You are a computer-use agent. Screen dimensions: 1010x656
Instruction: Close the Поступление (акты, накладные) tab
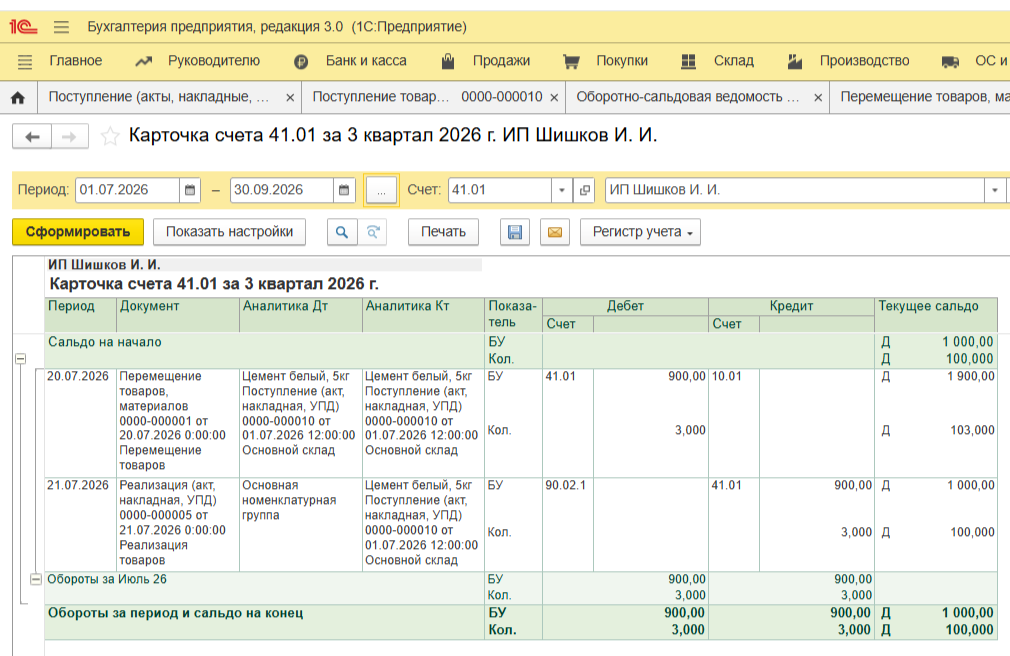click(x=290, y=98)
